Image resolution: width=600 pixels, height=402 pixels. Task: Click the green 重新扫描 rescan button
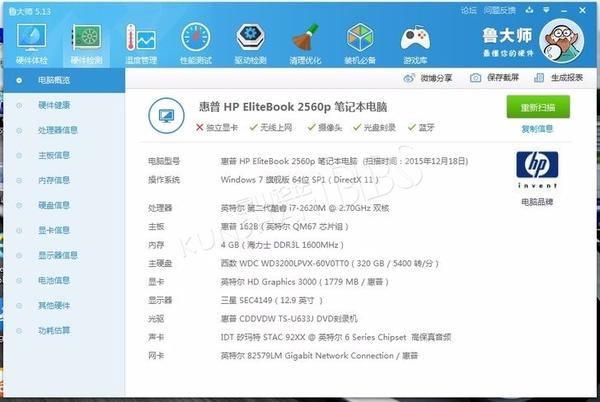538,107
